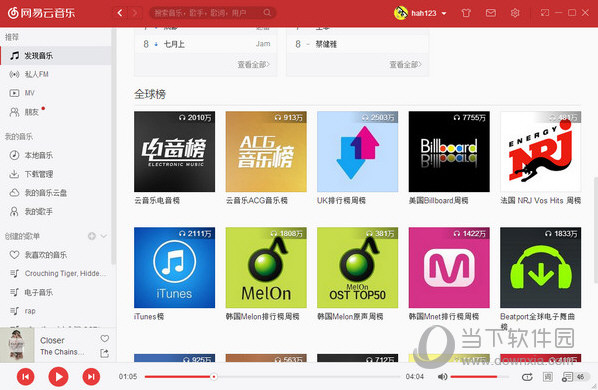Click the magnifier search icon
This screenshot has width=598, height=390.
[x=267, y=13]
